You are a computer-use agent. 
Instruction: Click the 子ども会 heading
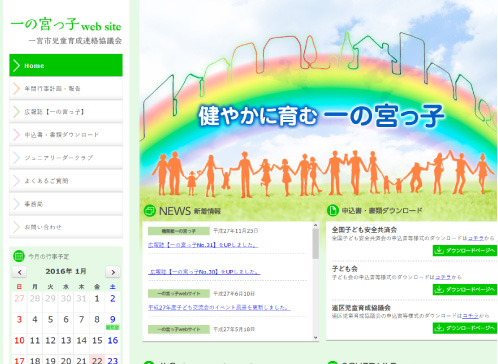click(345, 269)
